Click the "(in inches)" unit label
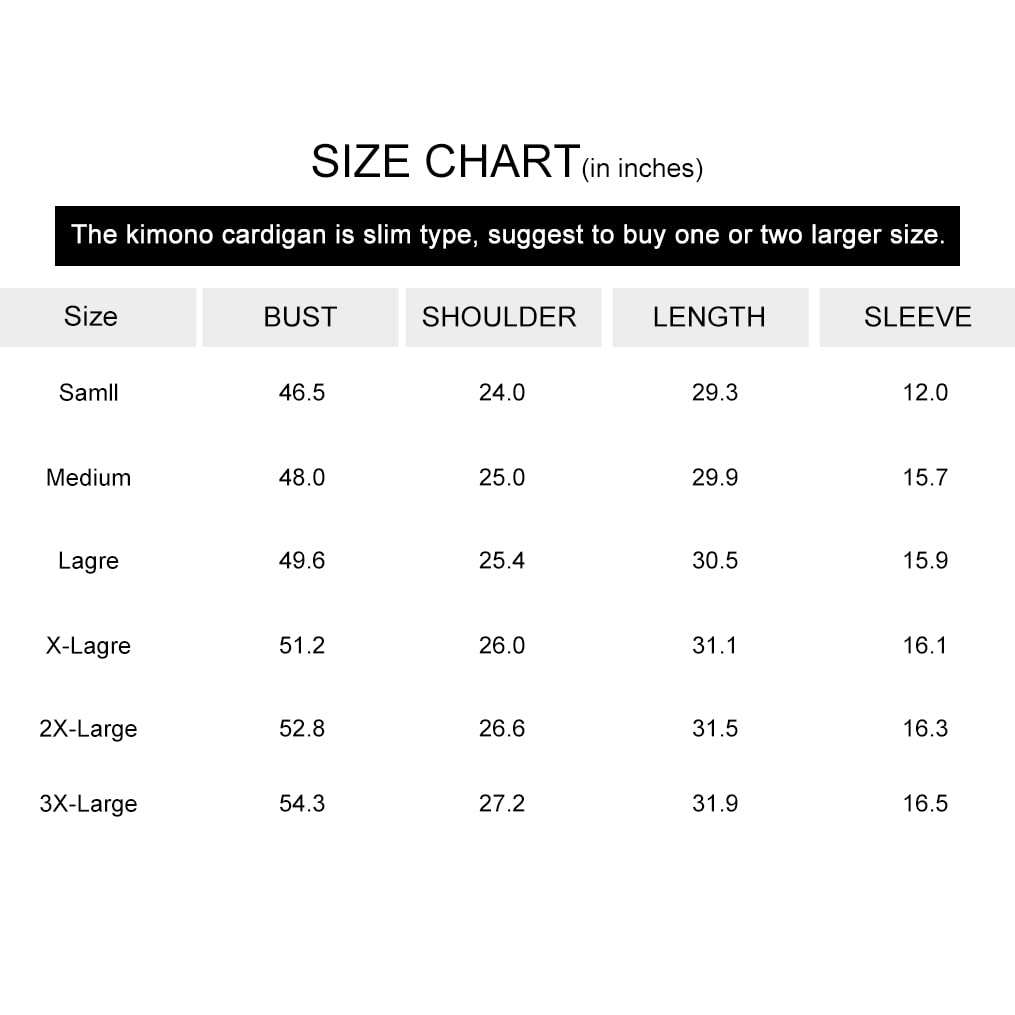Image resolution: width=1015 pixels, height=1015 pixels. (x=643, y=169)
